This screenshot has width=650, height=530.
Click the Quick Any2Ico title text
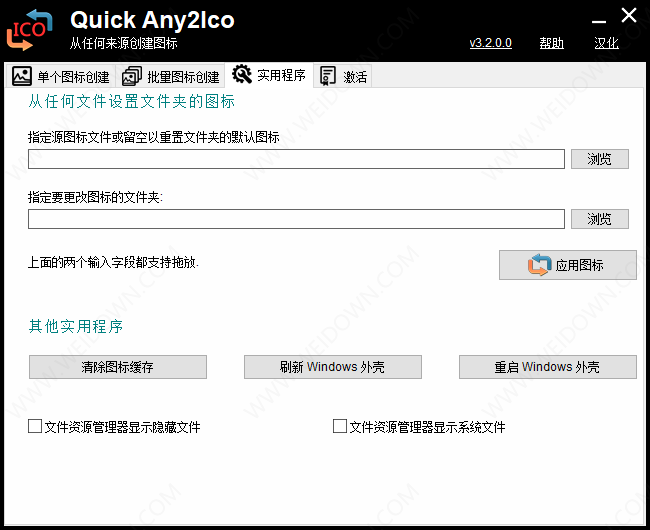152,20
